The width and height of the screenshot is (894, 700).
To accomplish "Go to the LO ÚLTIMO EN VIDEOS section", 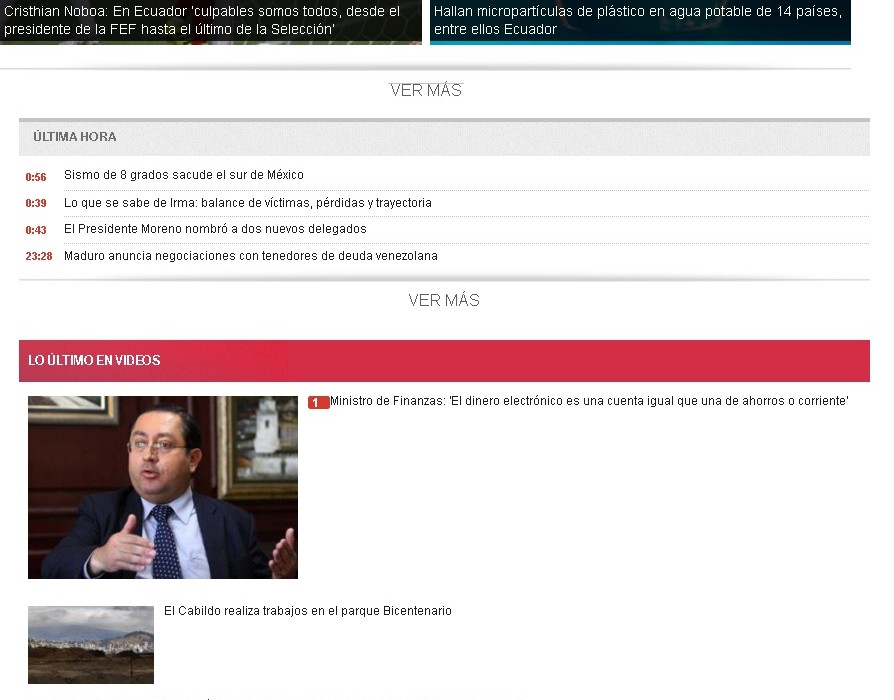I will [x=94, y=360].
